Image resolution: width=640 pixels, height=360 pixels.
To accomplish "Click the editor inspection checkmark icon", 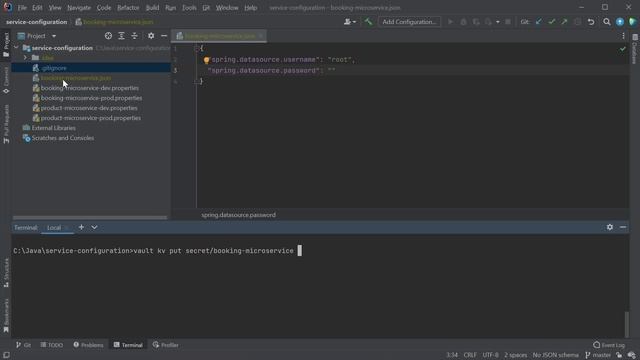I will 622,49.
